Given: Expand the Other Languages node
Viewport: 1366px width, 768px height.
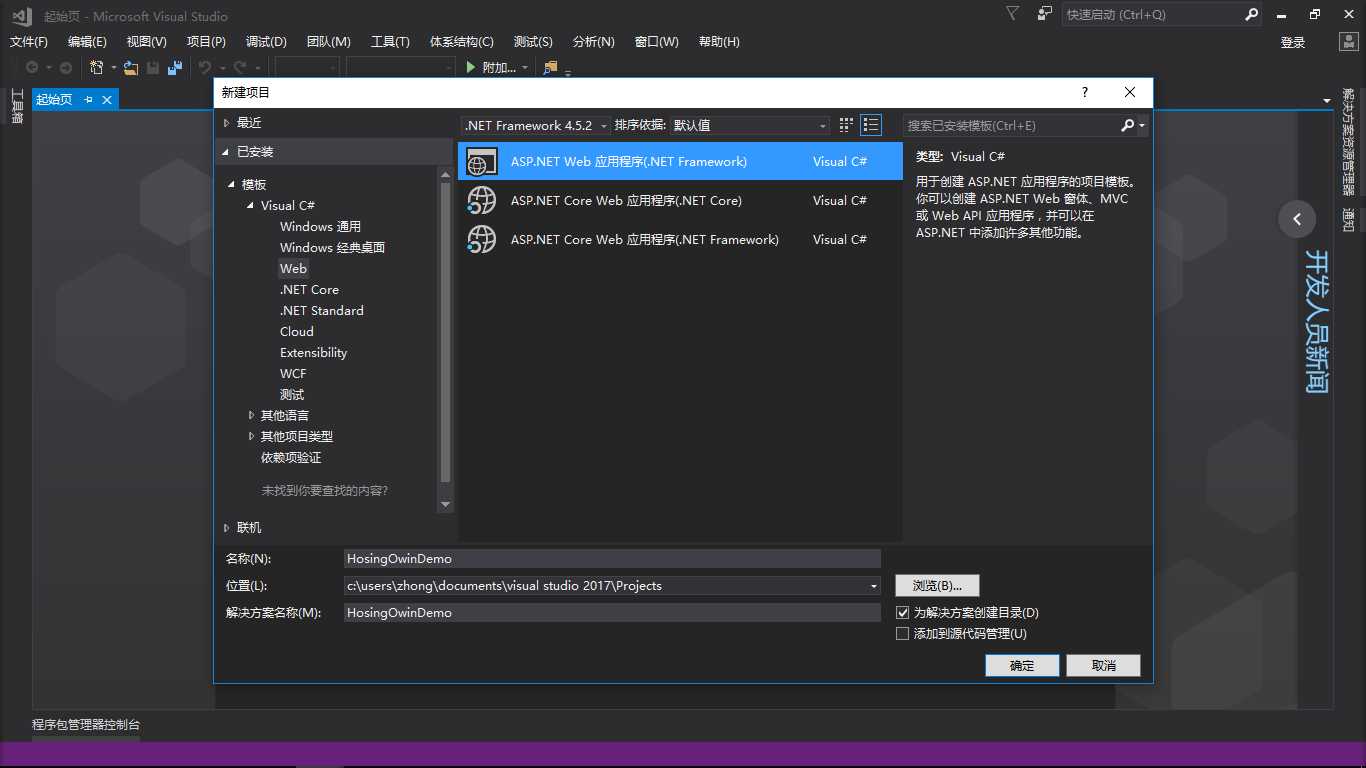Looking at the screenshot, I should 251,415.
